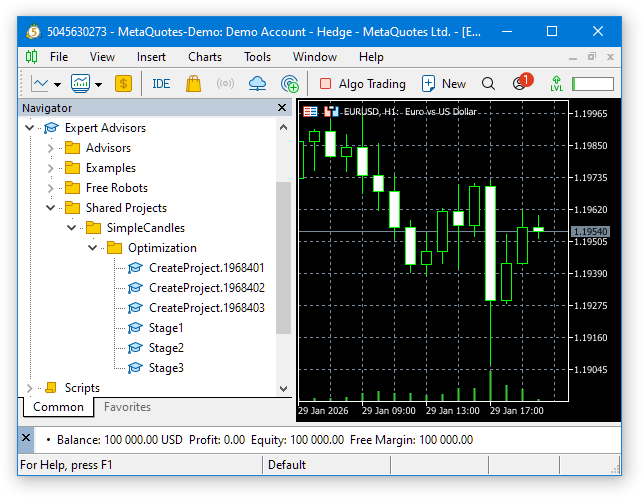The image size is (643, 498).
Task: Expand the Advisors folder
Action: pos(50,148)
